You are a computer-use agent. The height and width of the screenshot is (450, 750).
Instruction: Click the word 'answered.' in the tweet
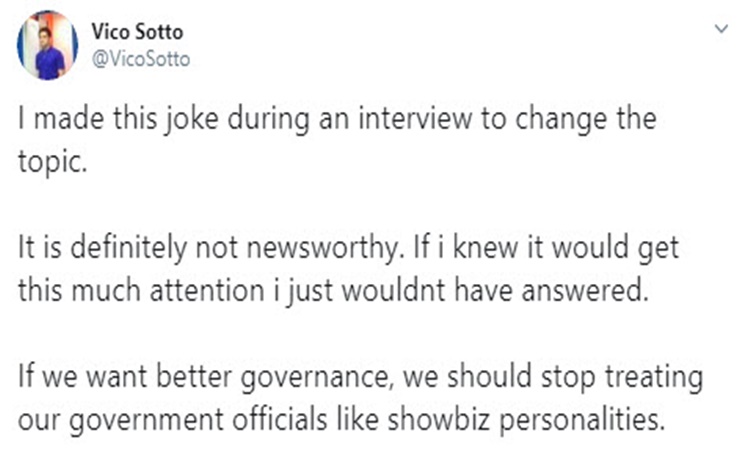[585, 291]
